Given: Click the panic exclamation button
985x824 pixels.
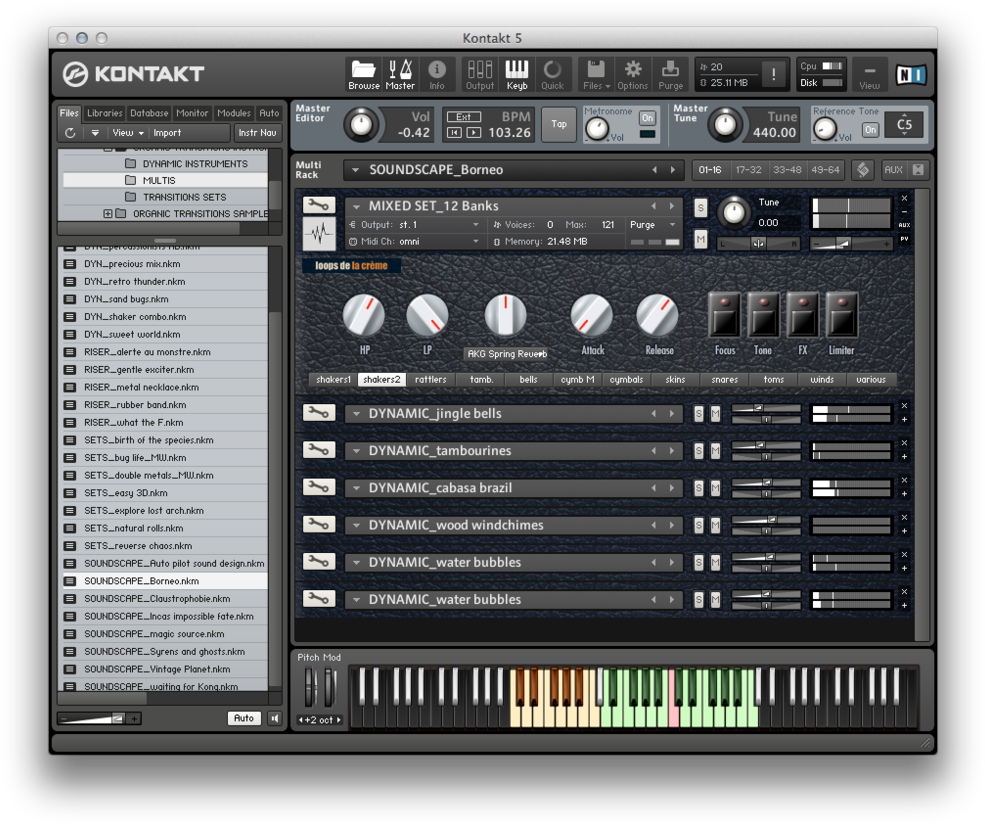Looking at the screenshot, I should pos(773,75).
